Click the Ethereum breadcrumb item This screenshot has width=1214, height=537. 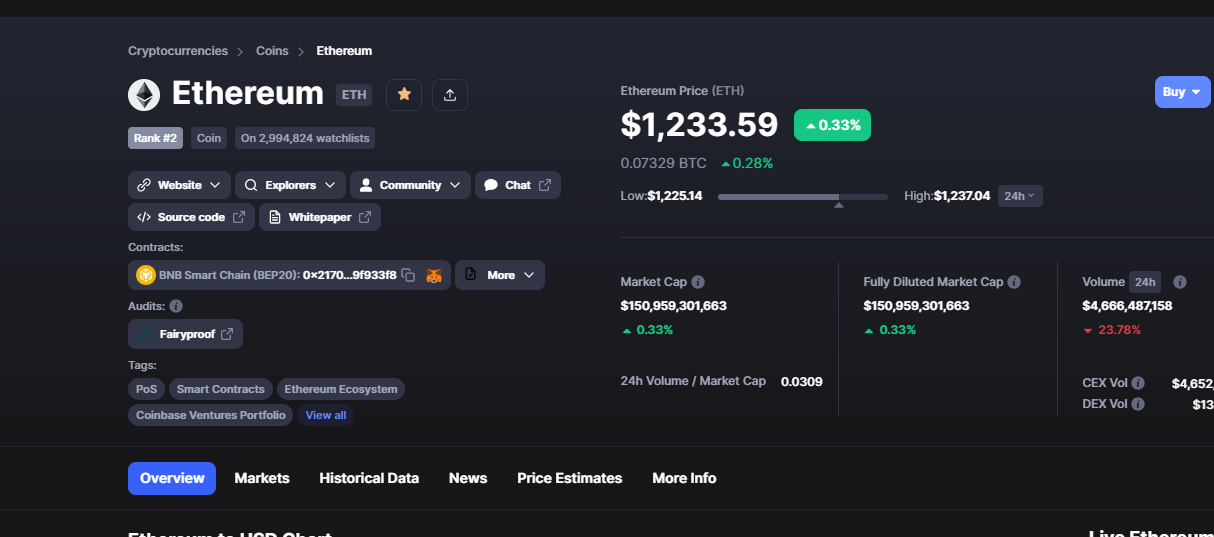click(344, 51)
